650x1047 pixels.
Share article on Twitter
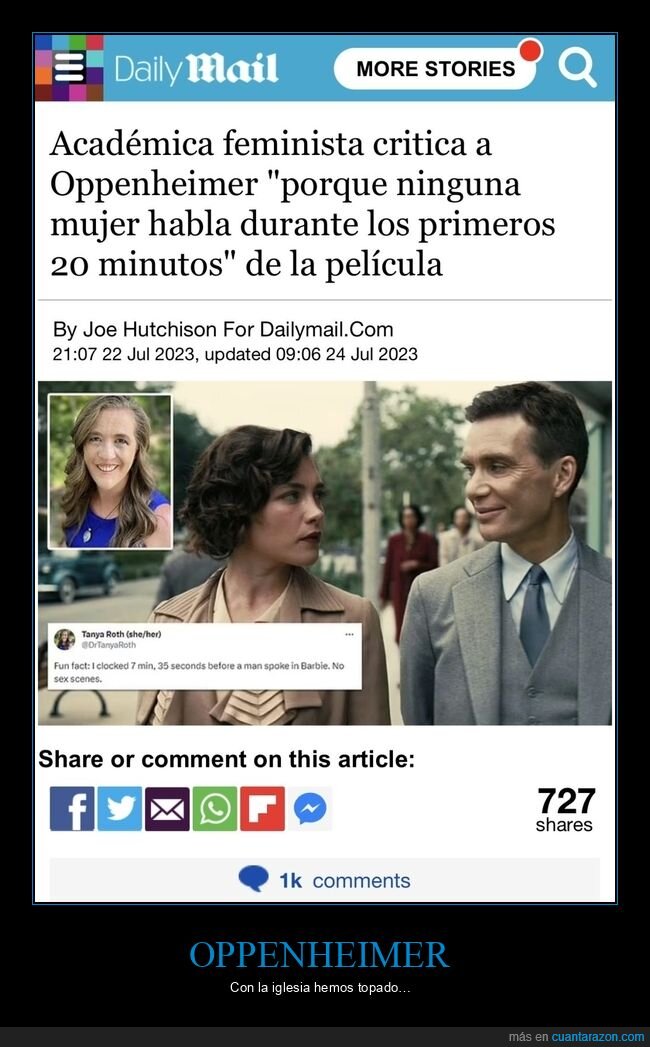coord(120,809)
